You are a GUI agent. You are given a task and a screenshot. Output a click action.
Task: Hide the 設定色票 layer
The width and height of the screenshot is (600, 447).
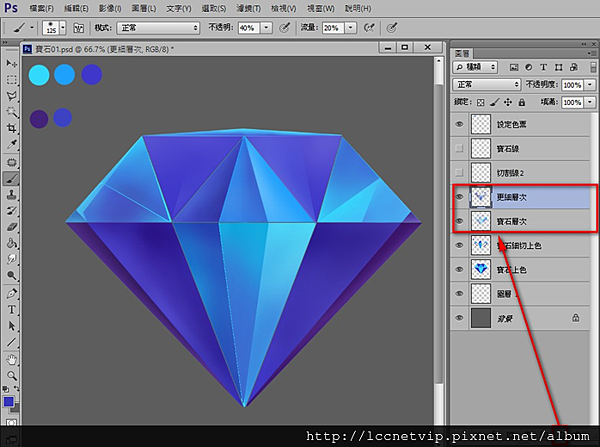click(x=460, y=125)
